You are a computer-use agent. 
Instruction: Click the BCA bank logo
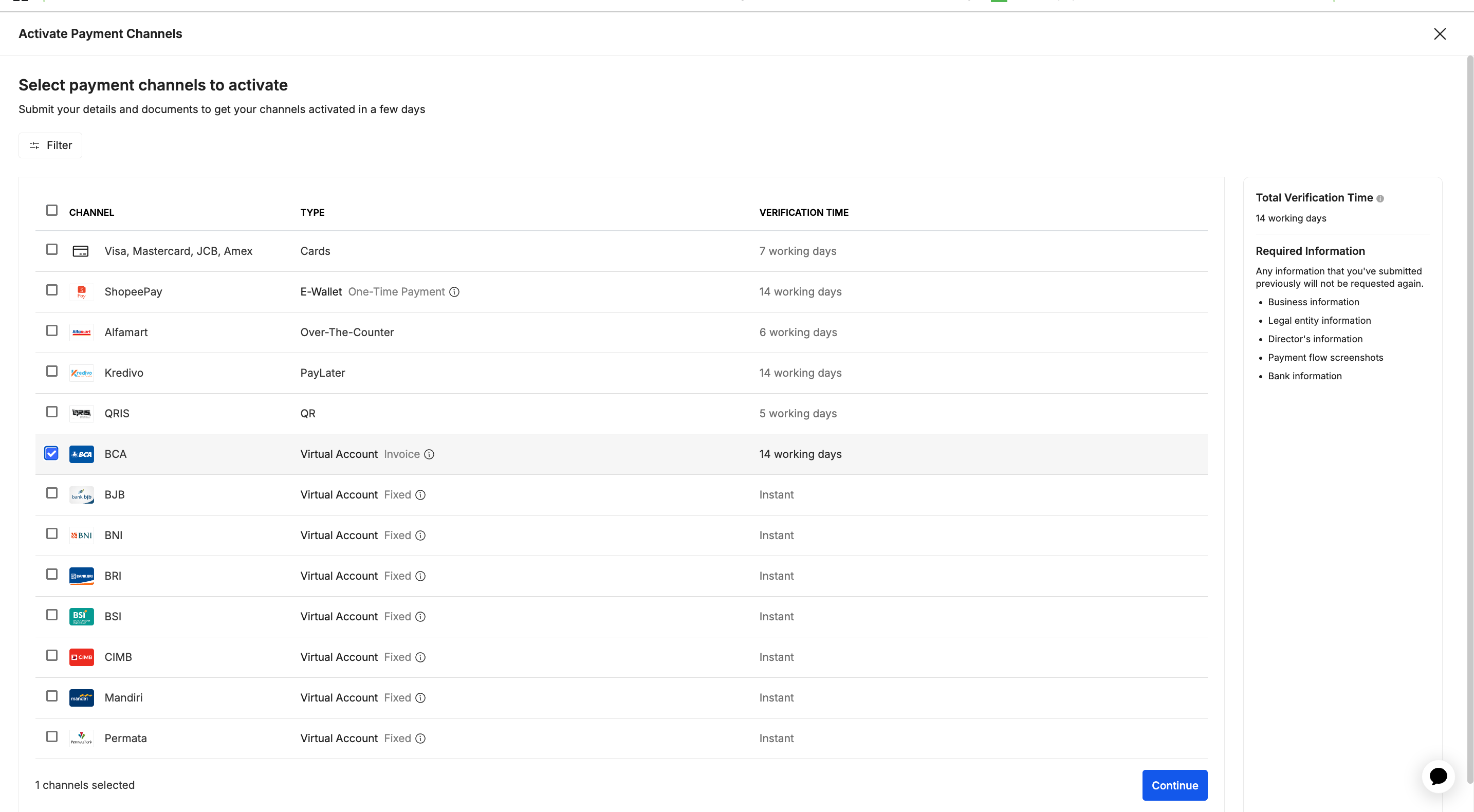(81, 454)
